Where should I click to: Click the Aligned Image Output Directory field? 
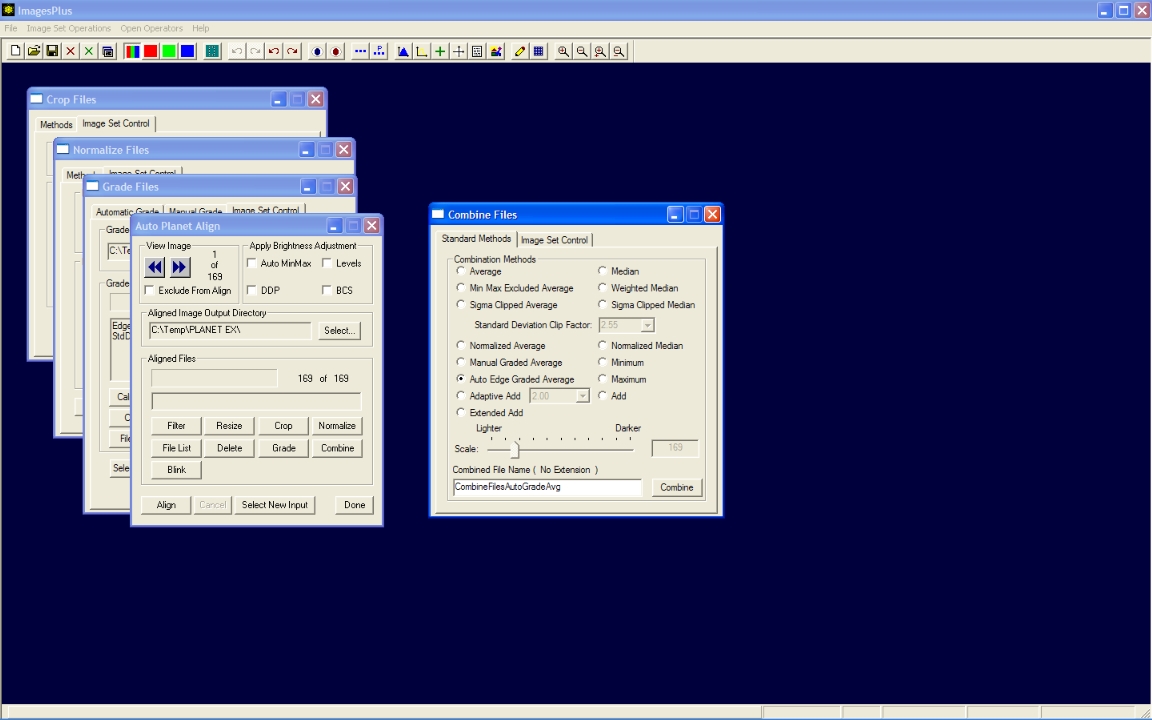(x=231, y=331)
